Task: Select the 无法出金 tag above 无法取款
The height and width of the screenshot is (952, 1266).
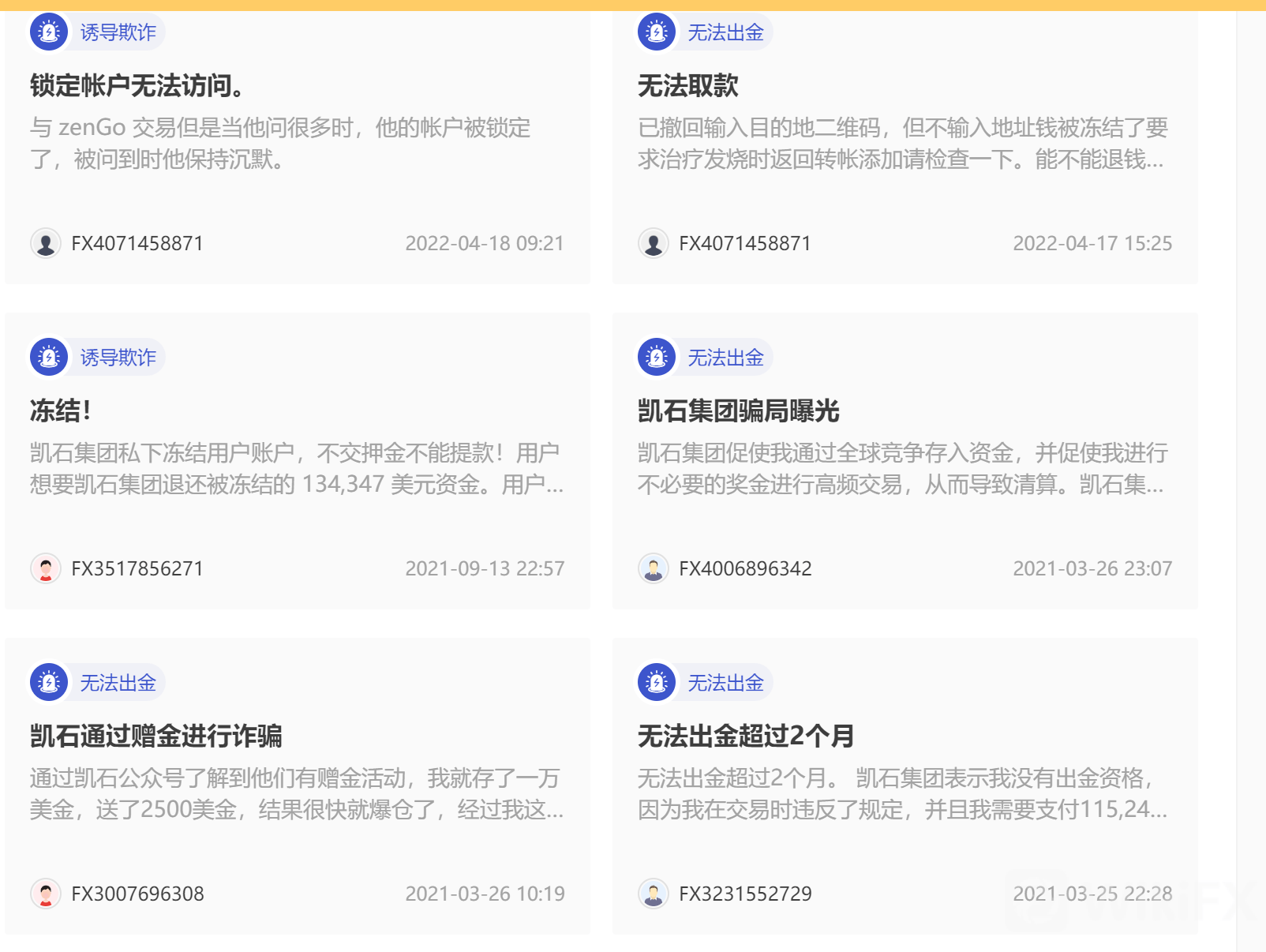Action: click(725, 32)
